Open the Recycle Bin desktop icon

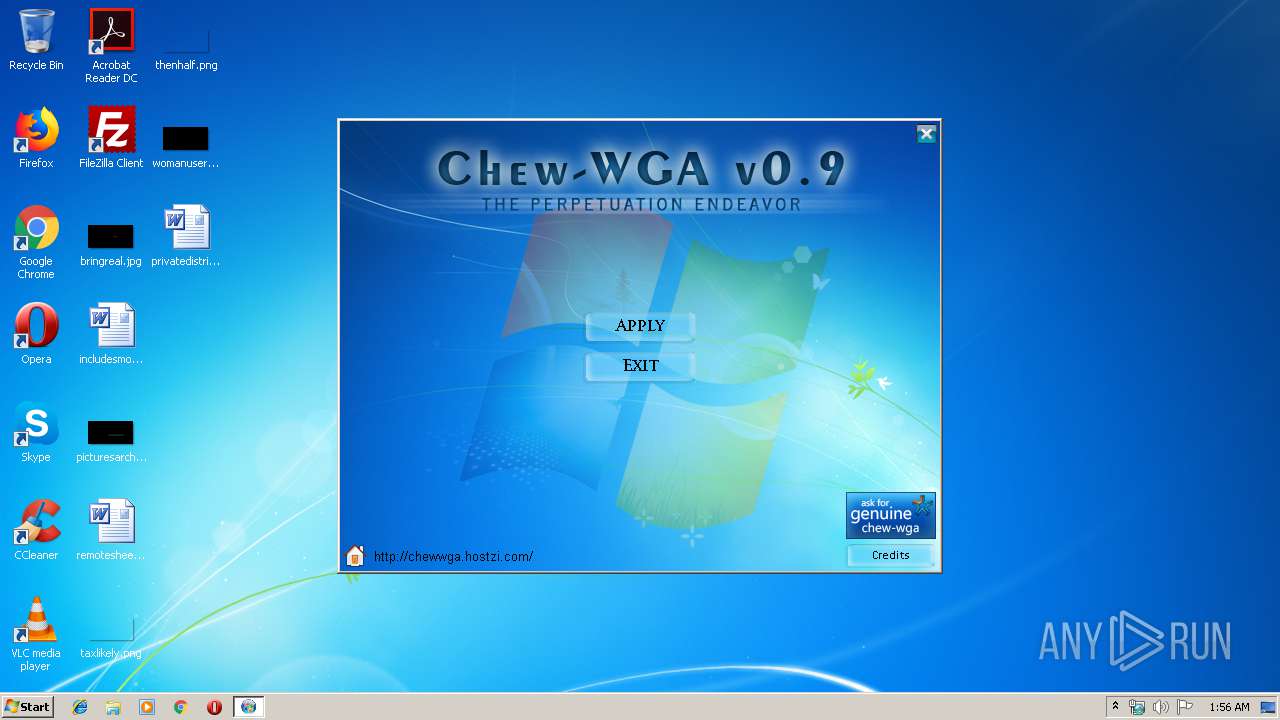(36, 40)
